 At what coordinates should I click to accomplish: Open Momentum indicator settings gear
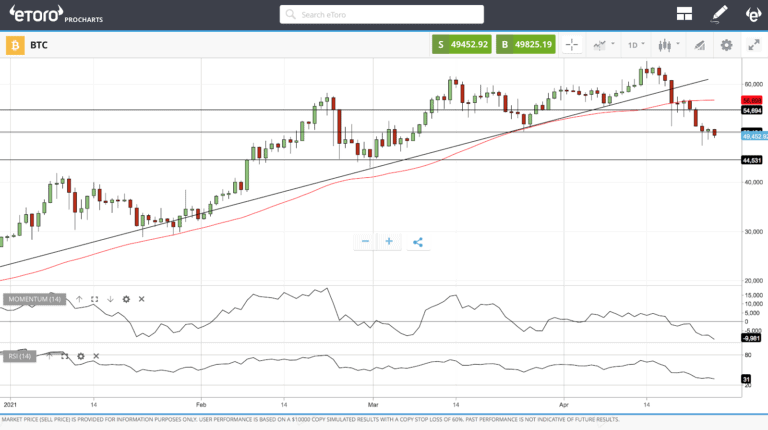126,299
